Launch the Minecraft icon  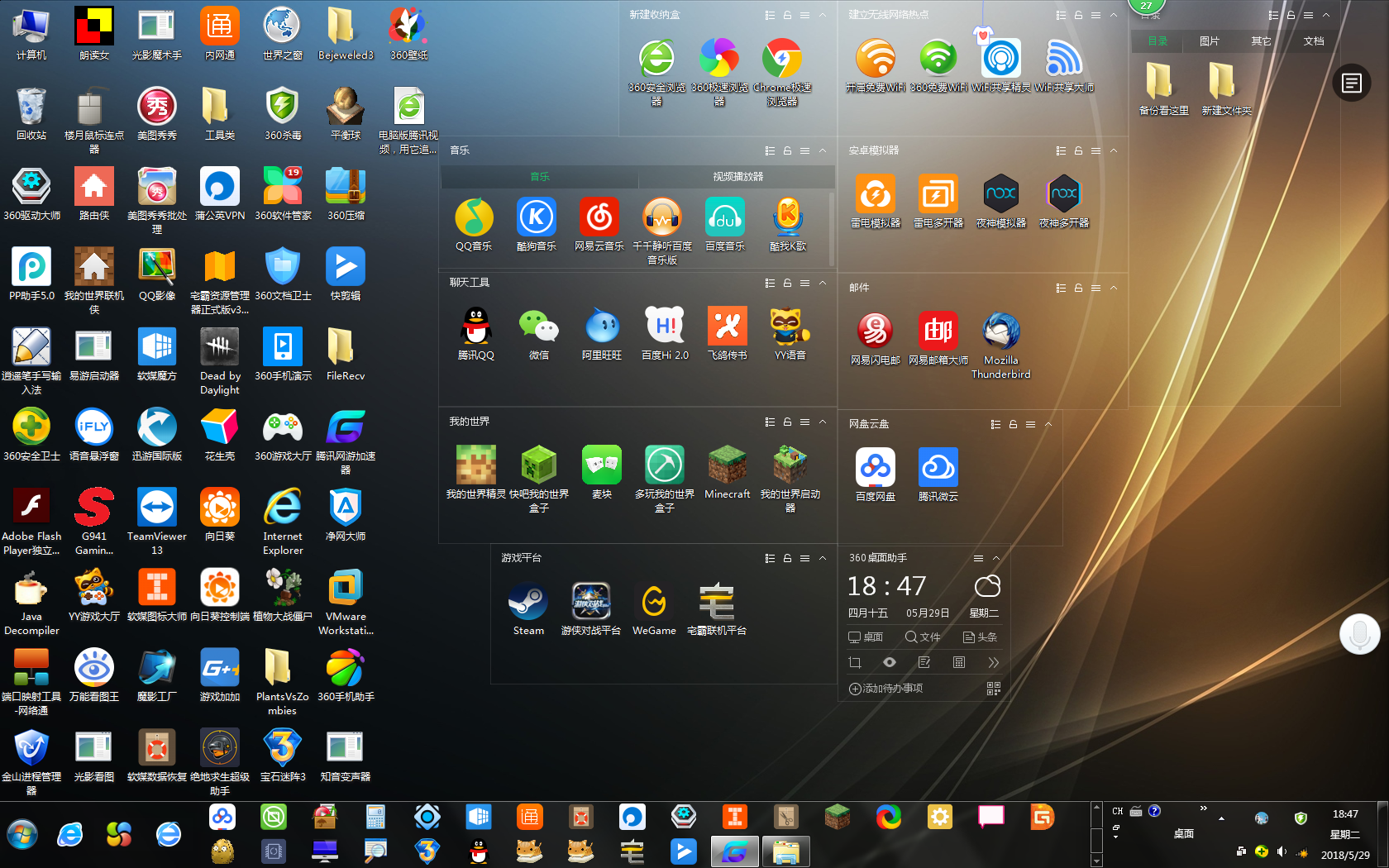[728, 465]
